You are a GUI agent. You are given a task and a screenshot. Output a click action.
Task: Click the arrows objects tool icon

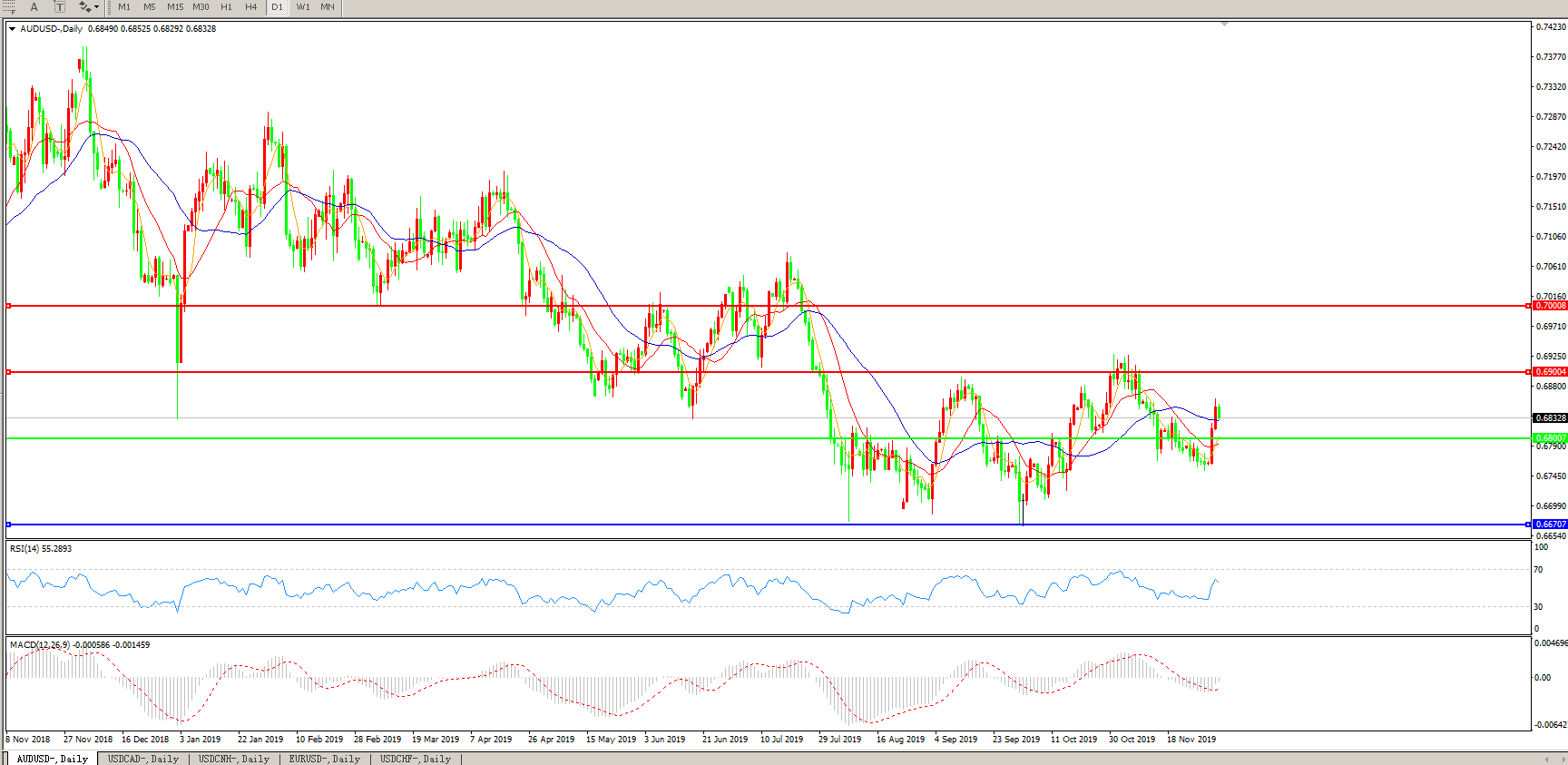(84, 7)
